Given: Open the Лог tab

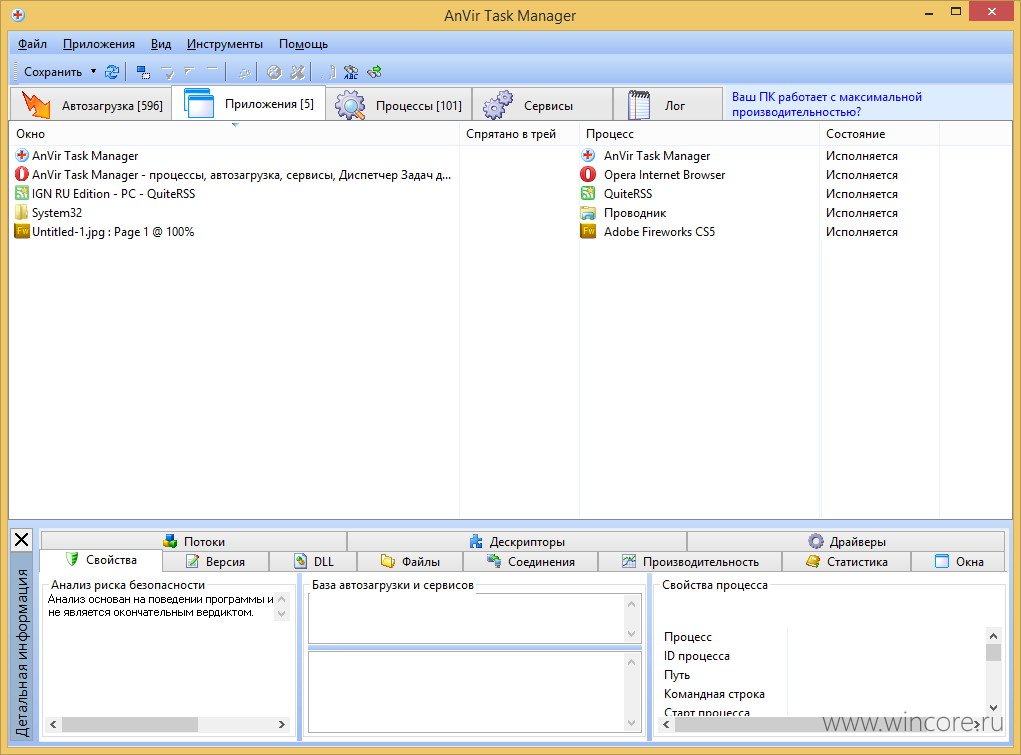Looking at the screenshot, I should tap(668, 105).
